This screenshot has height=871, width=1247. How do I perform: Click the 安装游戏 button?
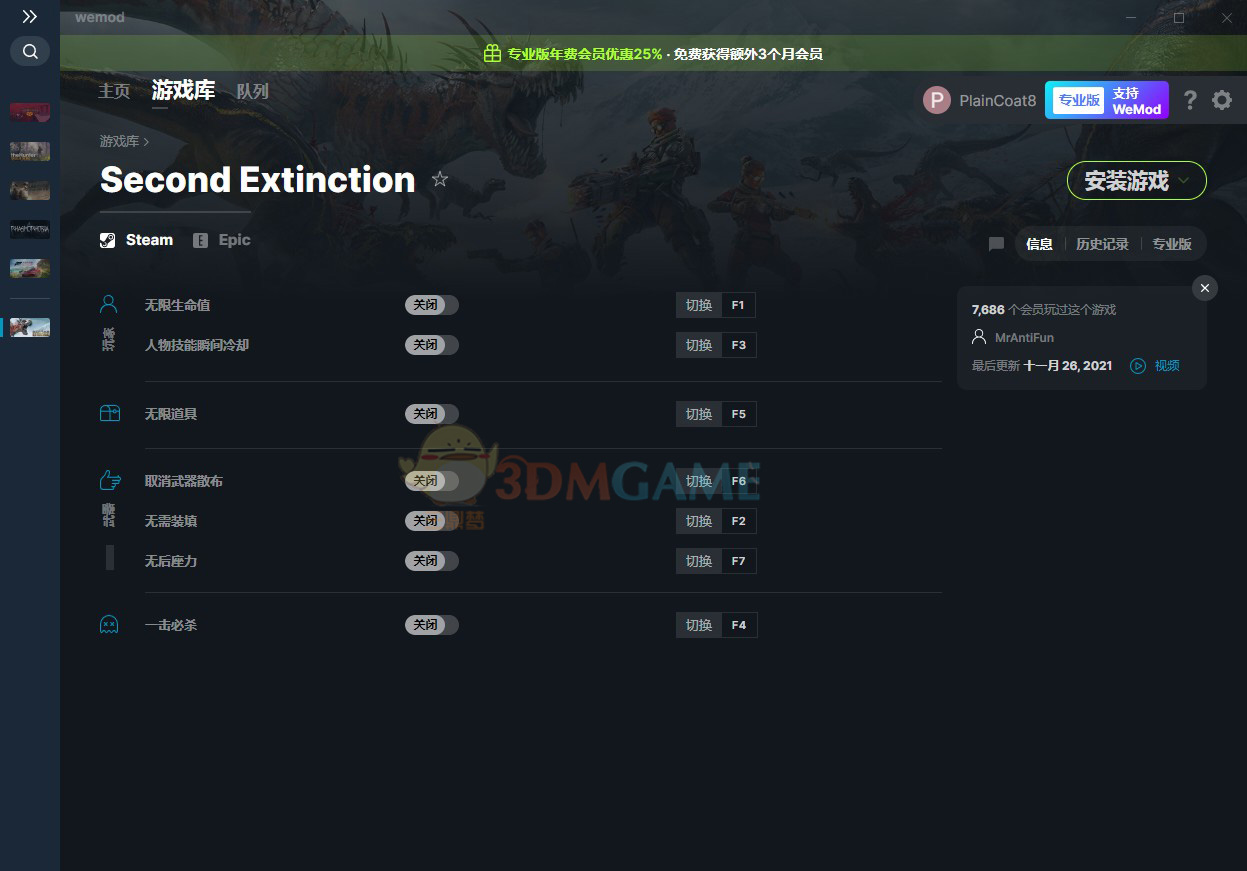tap(1137, 181)
